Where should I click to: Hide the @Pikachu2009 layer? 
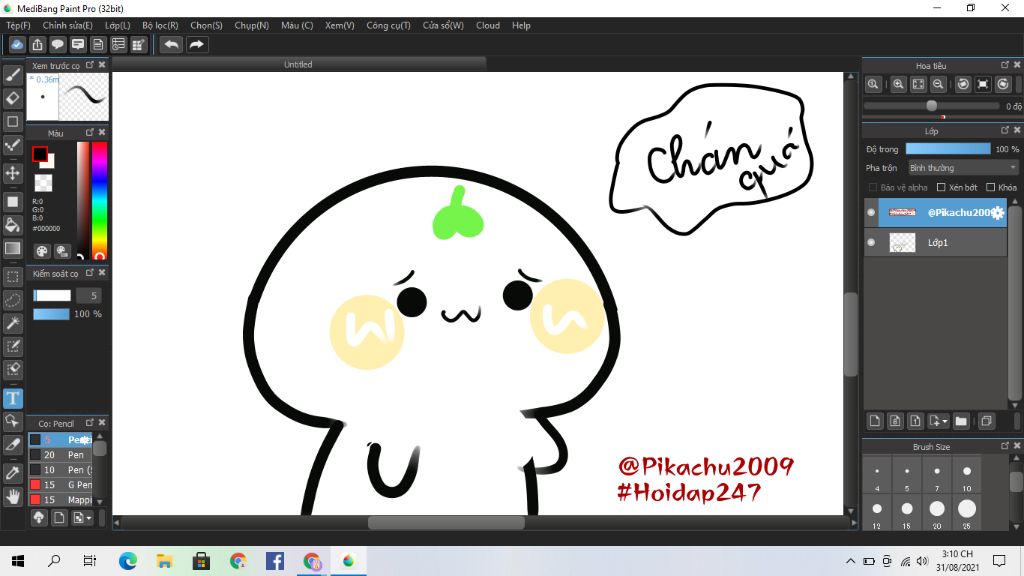tap(871, 212)
